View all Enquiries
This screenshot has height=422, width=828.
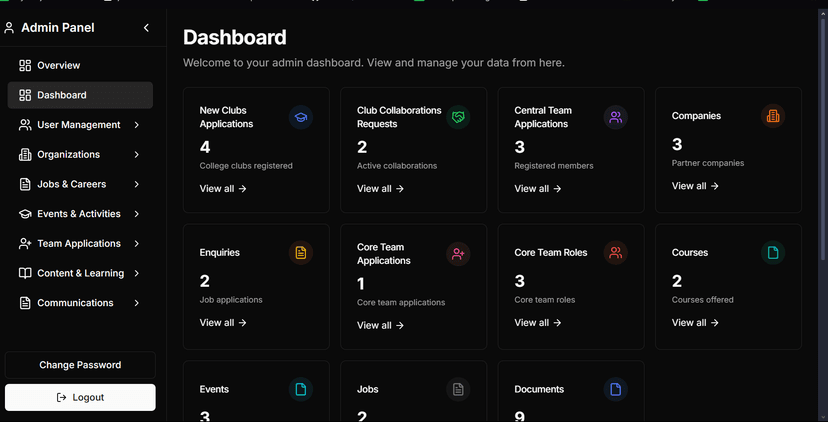[x=223, y=323]
